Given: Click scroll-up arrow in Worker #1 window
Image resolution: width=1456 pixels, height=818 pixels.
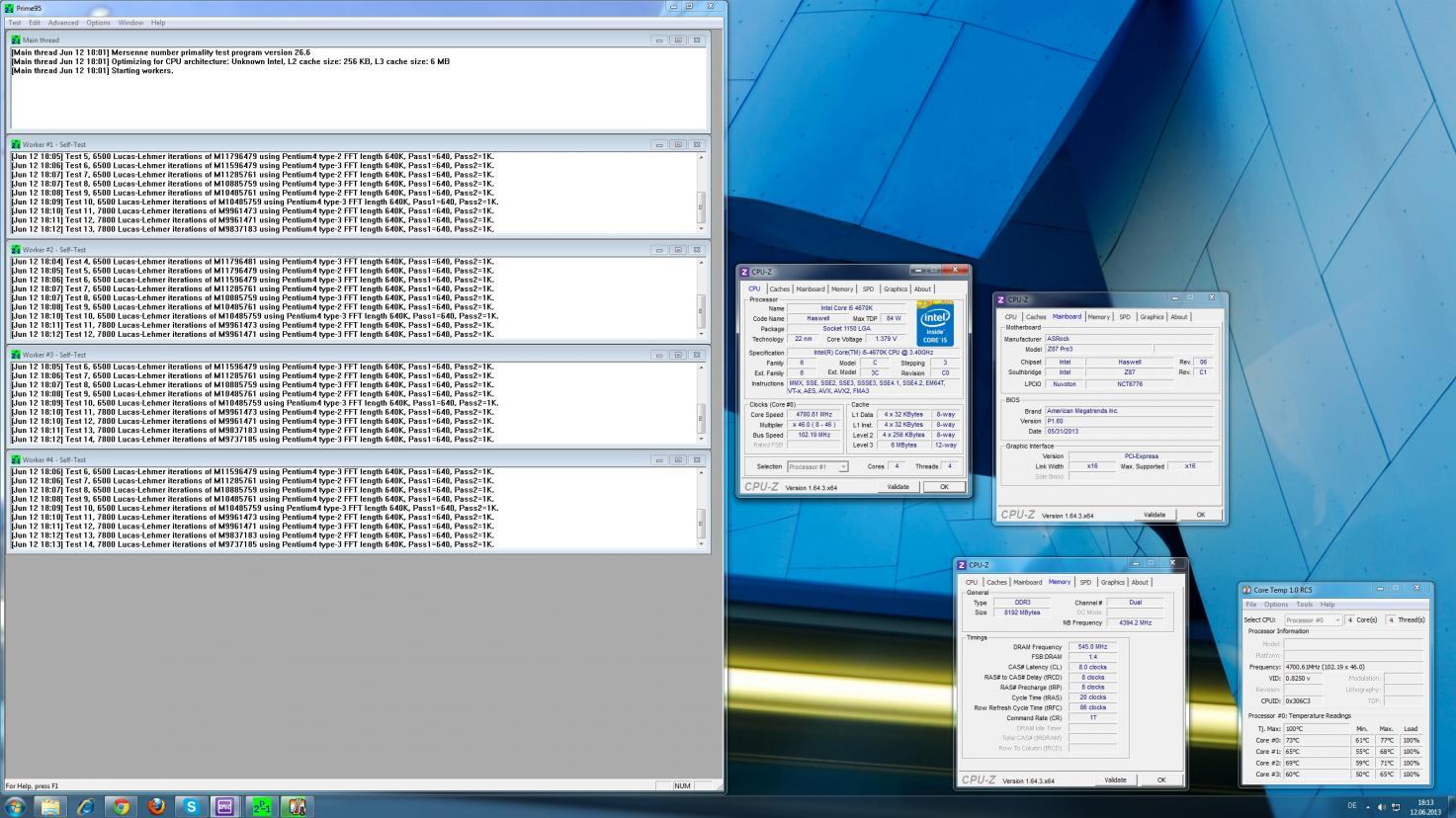Looking at the screenshot, I should (x=702, y=156).
